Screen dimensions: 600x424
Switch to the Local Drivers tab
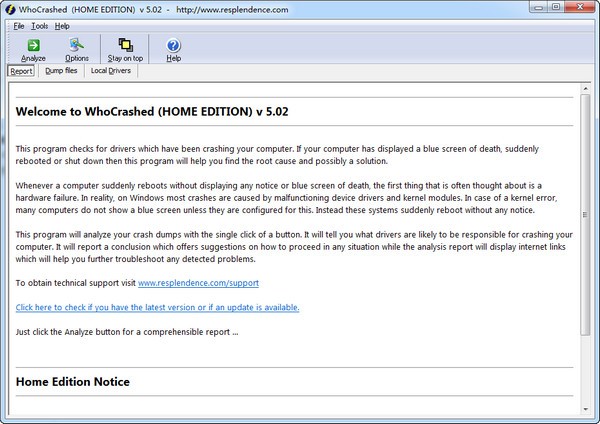point(111,71)
